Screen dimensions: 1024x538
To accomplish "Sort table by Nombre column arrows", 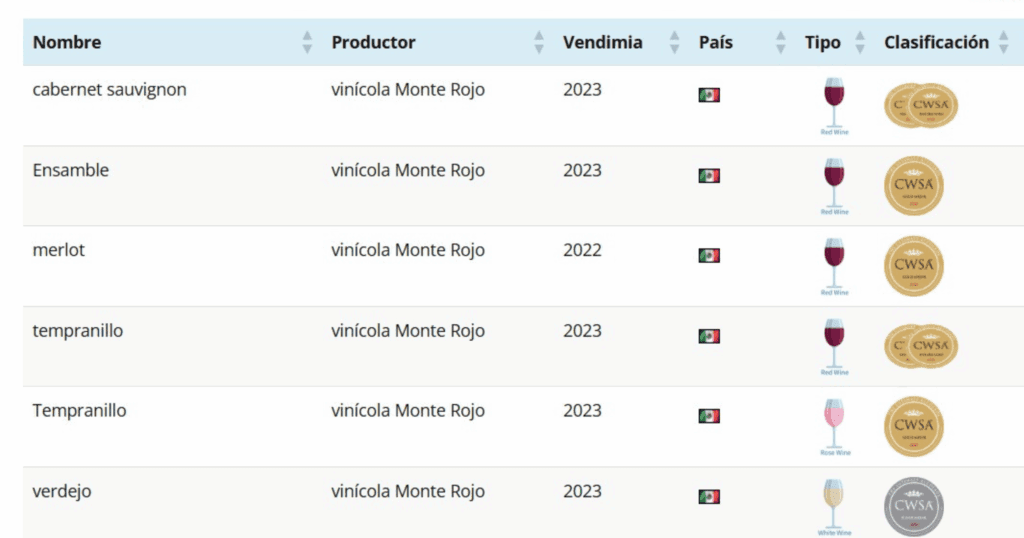I will coord(307,42).
